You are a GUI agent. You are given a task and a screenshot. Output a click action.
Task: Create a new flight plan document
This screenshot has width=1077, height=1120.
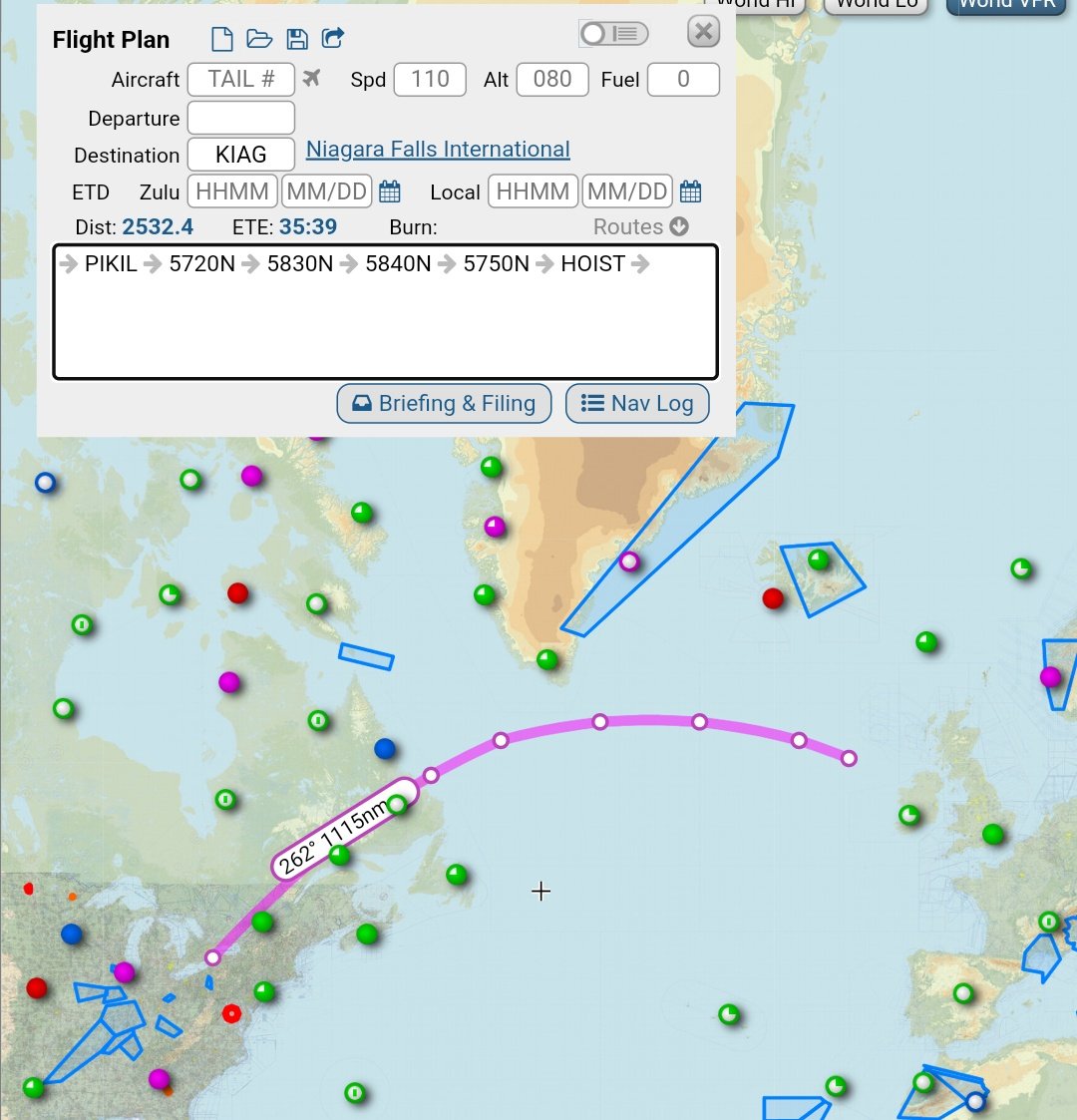[x=222, y=39]
